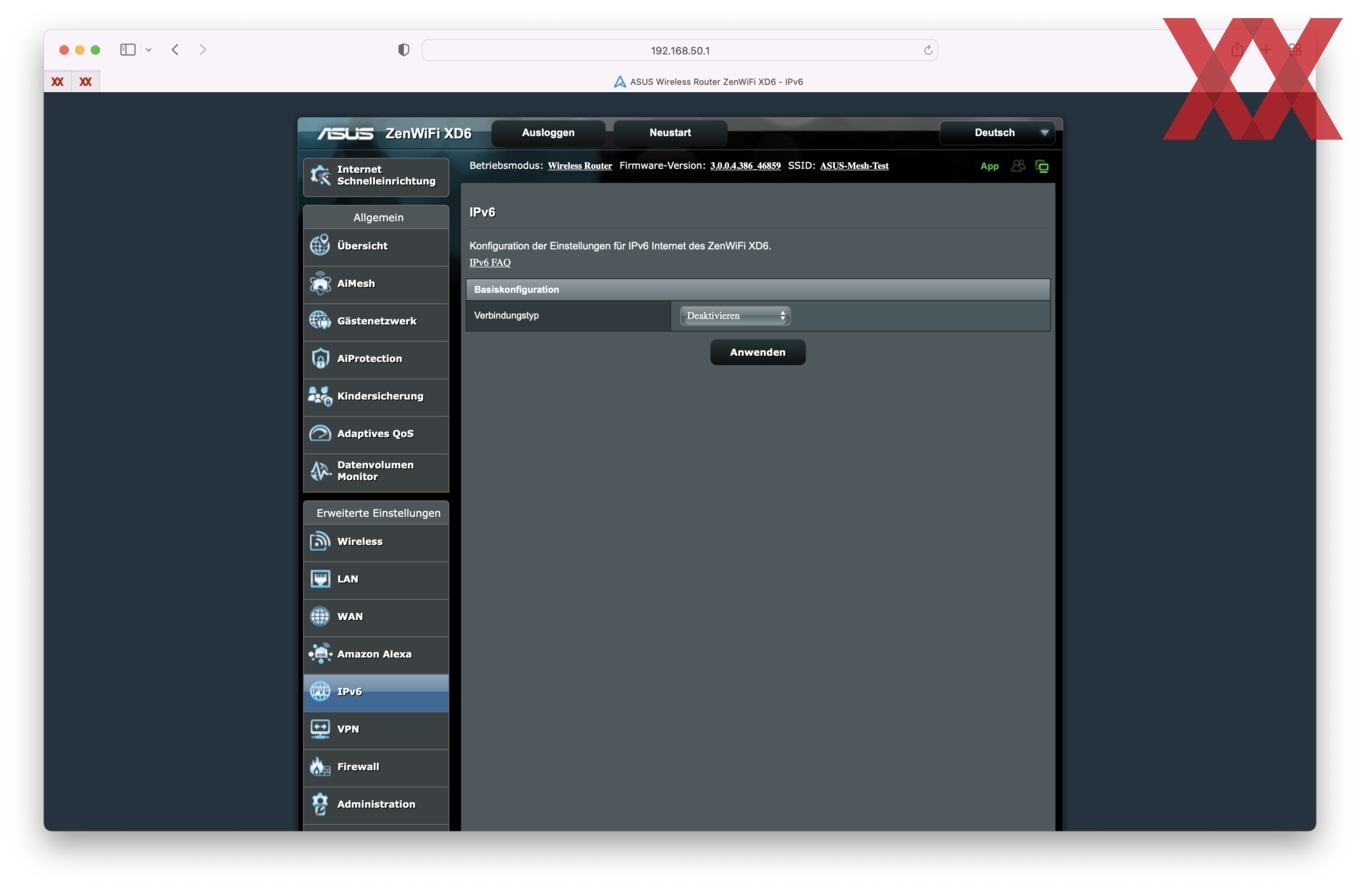Select the ASUS Wireless Router tab

708,82
